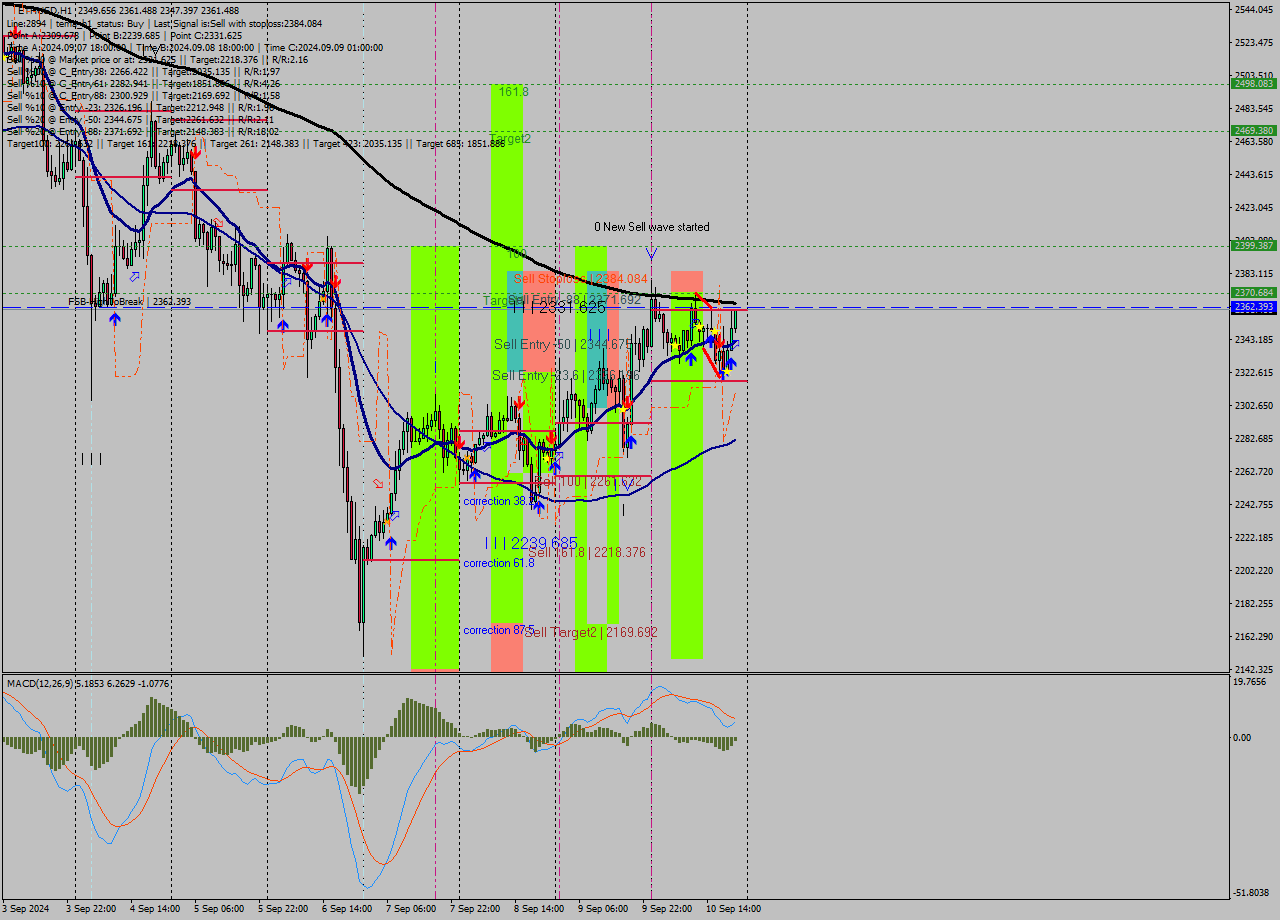Click the 'correction 87.5' label
1280x920 pixels.
point(498,630)
